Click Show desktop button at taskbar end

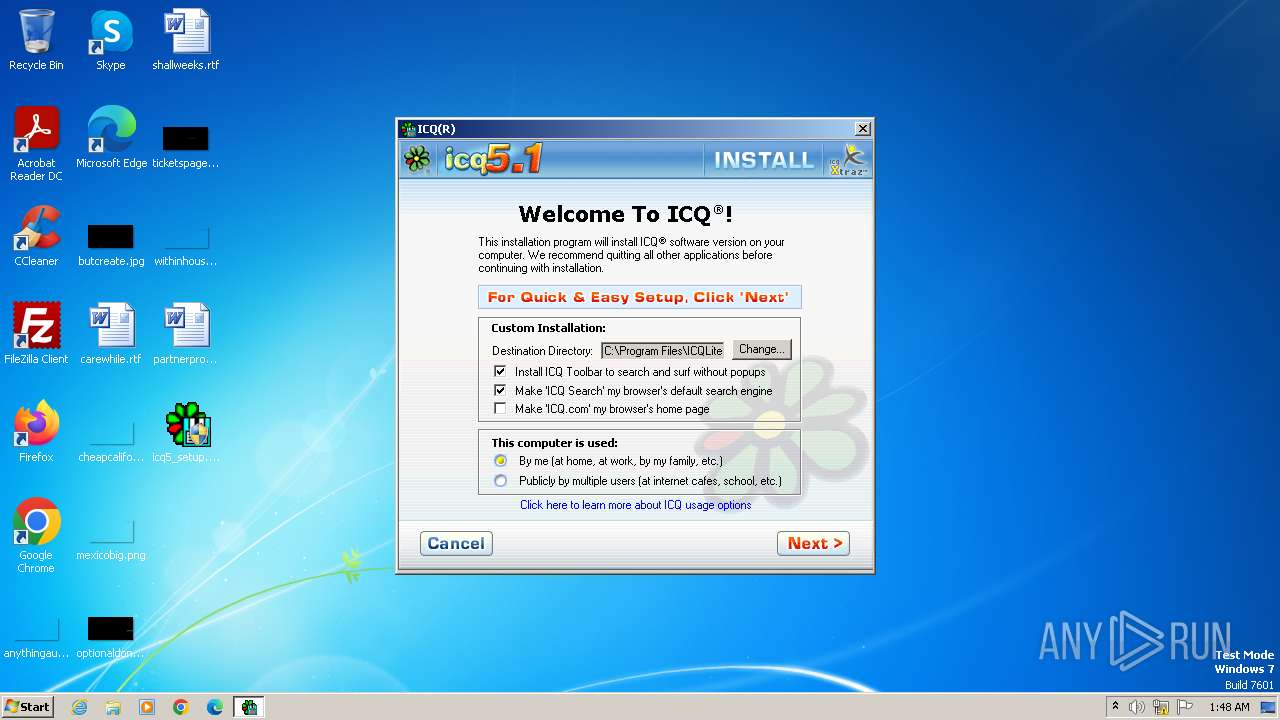click(x=1269, y=707)
